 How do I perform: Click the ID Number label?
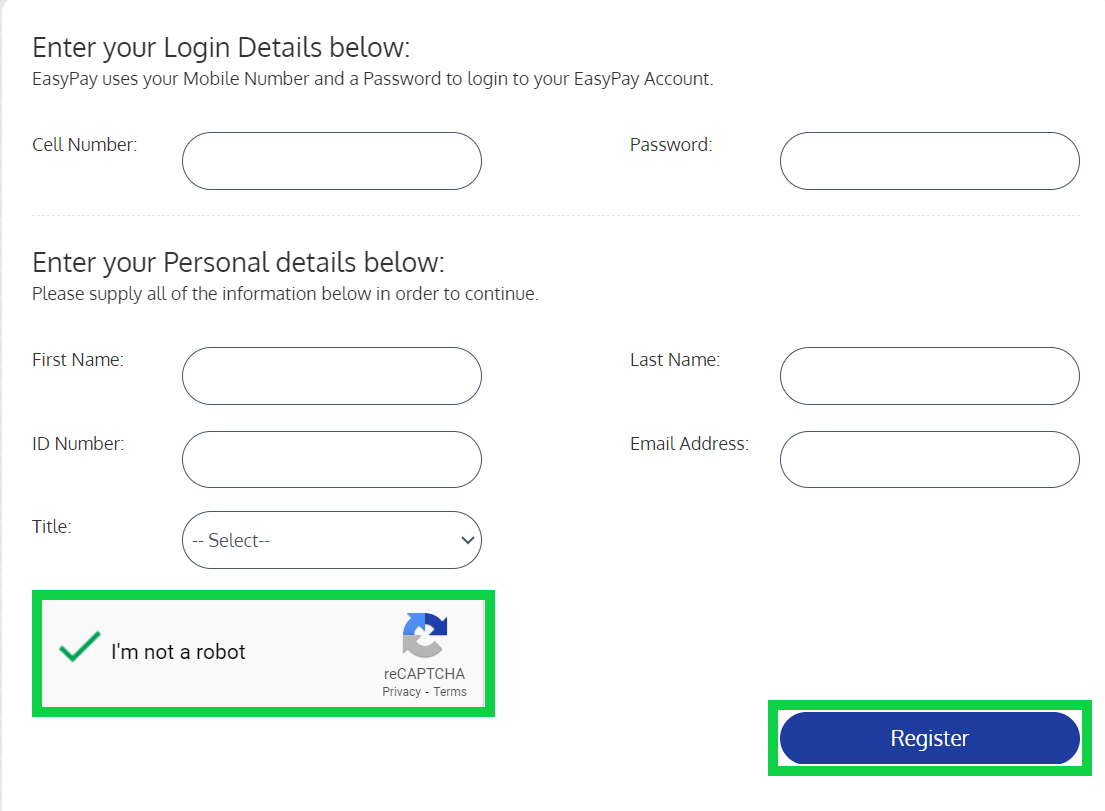pyautogui.click(x=78, y=444)
